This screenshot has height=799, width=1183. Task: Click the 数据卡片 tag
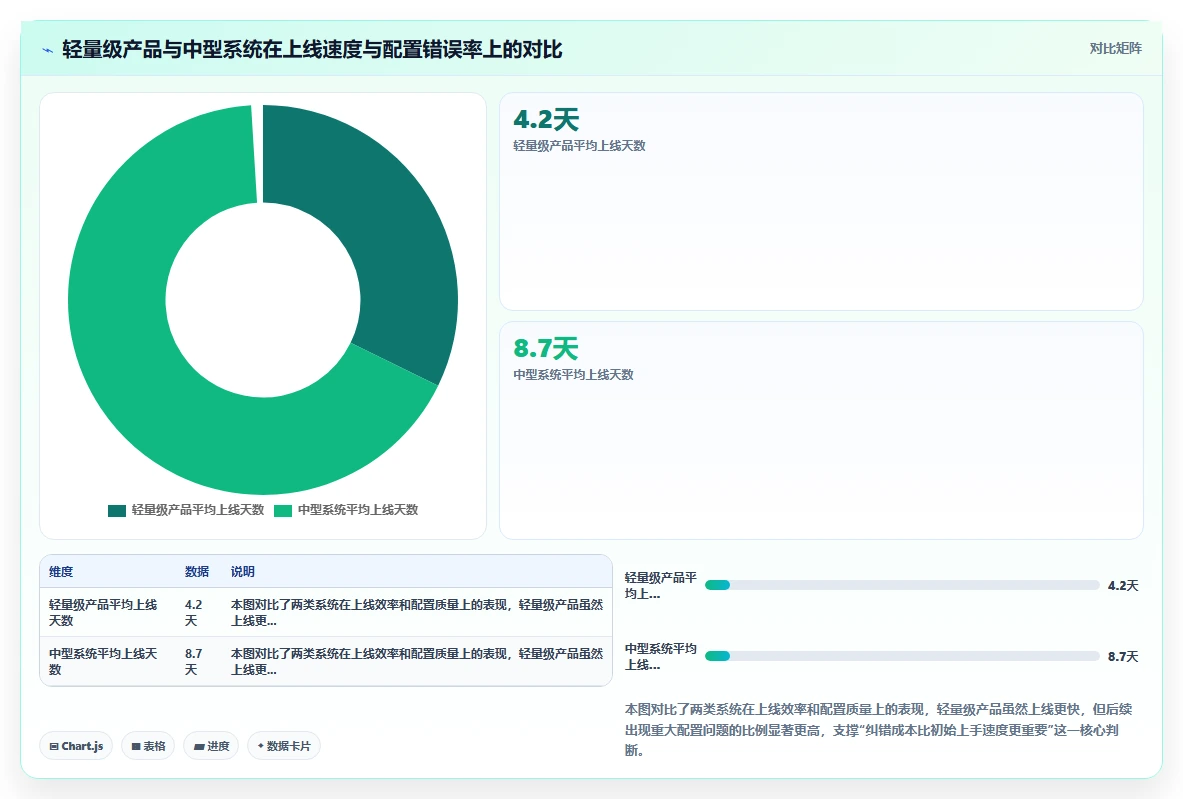[x=284, y=746]
